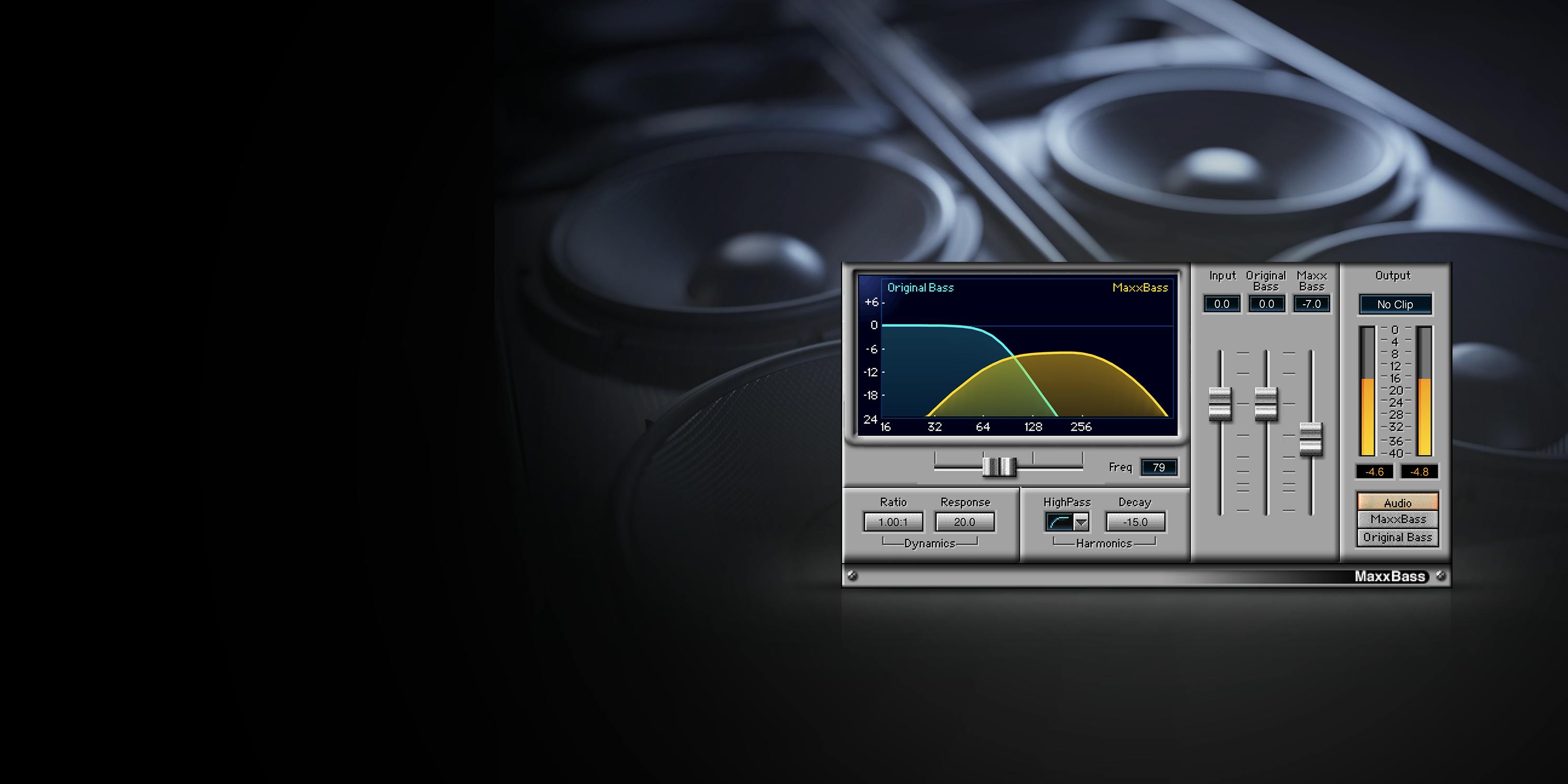Switch monitoring to MaxxBass only
Image resolution: width=1568 pixels, height=784 pixels.
1398,519
